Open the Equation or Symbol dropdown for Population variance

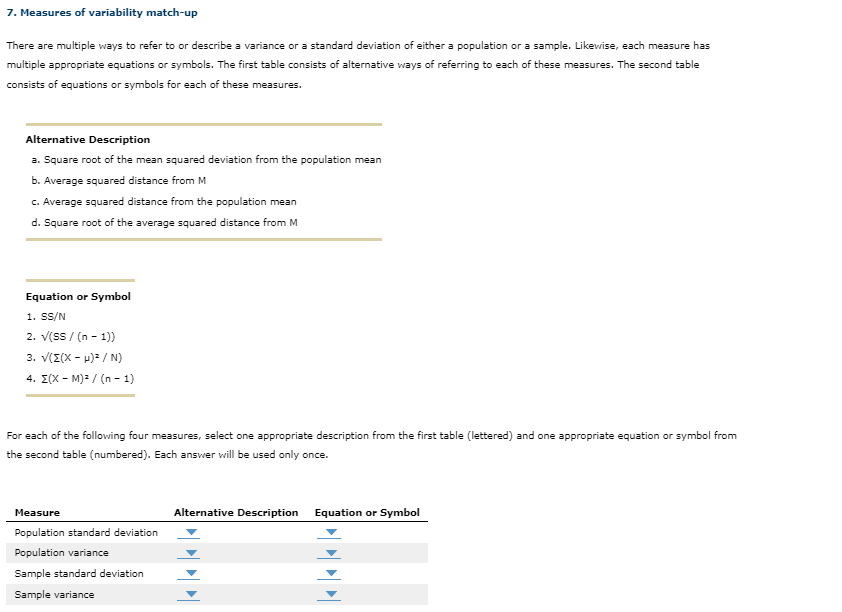pyautogui.click(x=329, y=553)
